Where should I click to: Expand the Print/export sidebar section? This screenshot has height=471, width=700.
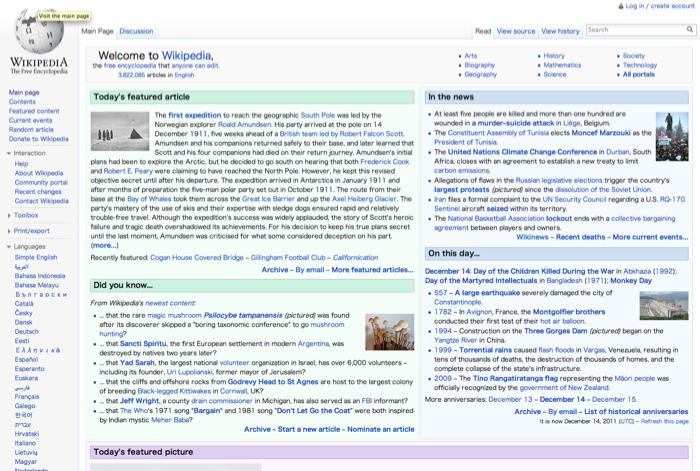click(x=9, y=231)
